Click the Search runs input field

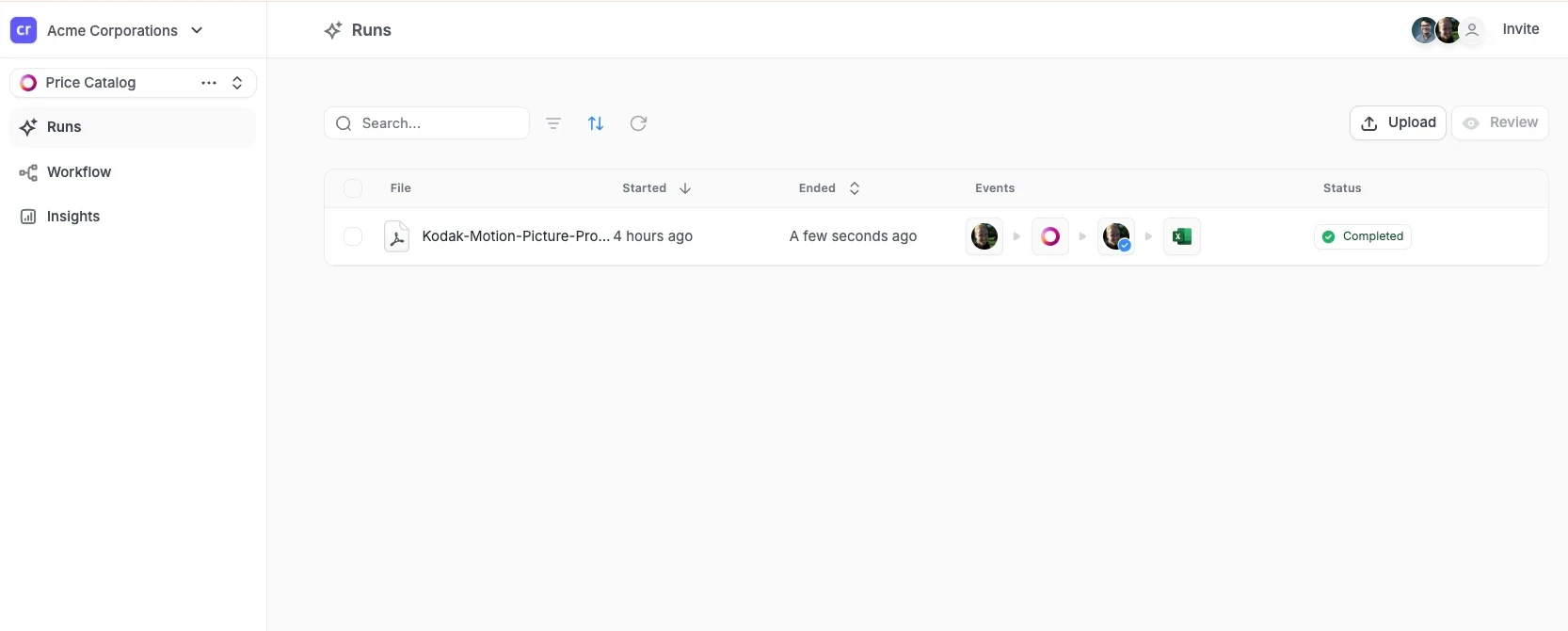pos(426,123)
